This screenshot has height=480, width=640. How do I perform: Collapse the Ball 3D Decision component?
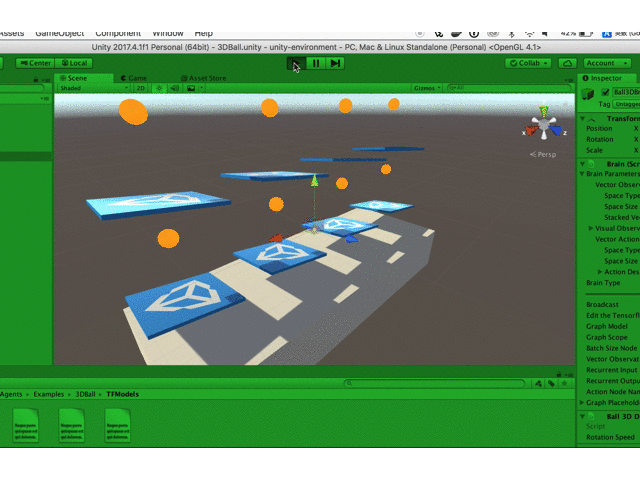(582, 417)
